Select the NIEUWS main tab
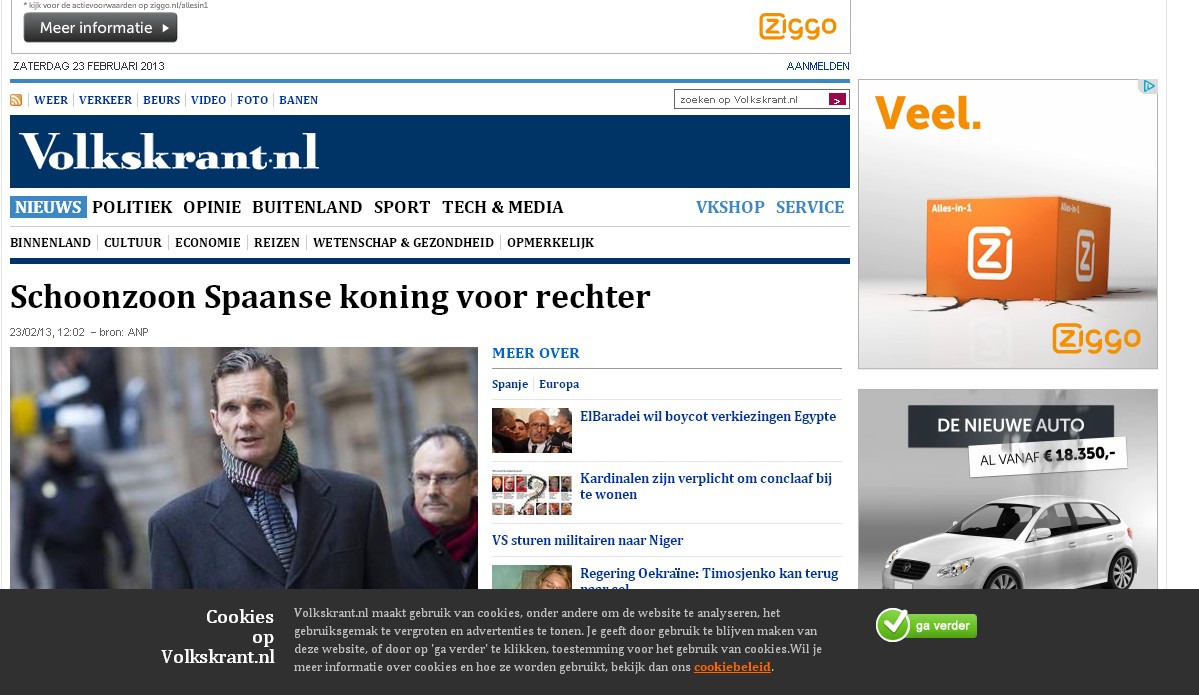1199x695 pixels. pos(48,207)
